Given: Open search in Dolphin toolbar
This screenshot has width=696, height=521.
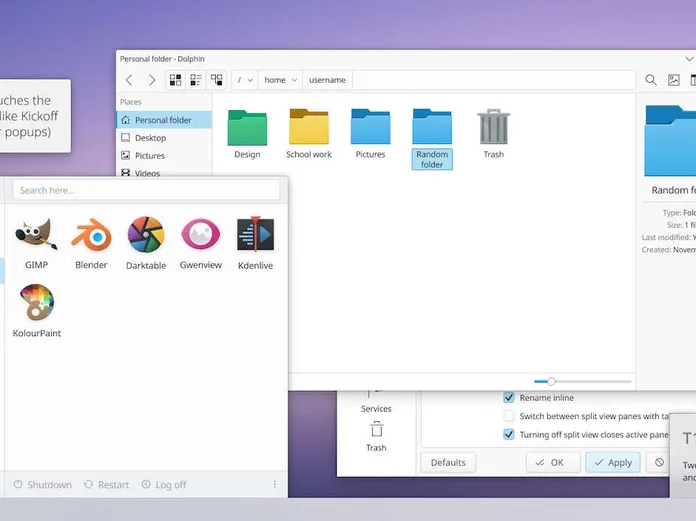Looking at the screenshot, I should click(x=651, y=80).
